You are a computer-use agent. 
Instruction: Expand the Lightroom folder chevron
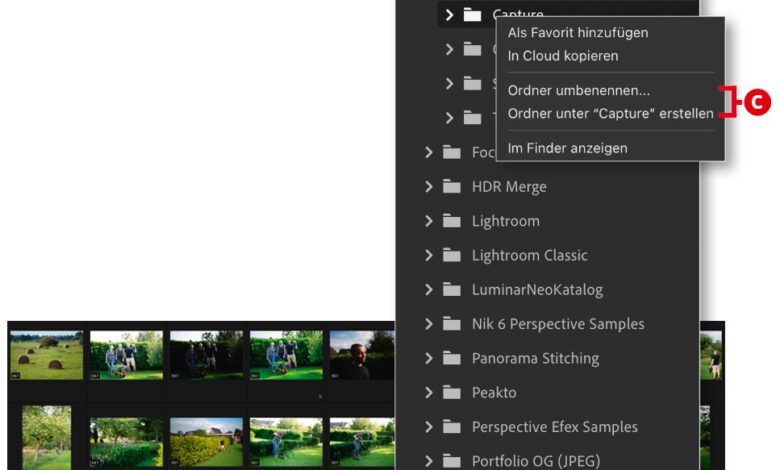(429, 221)
